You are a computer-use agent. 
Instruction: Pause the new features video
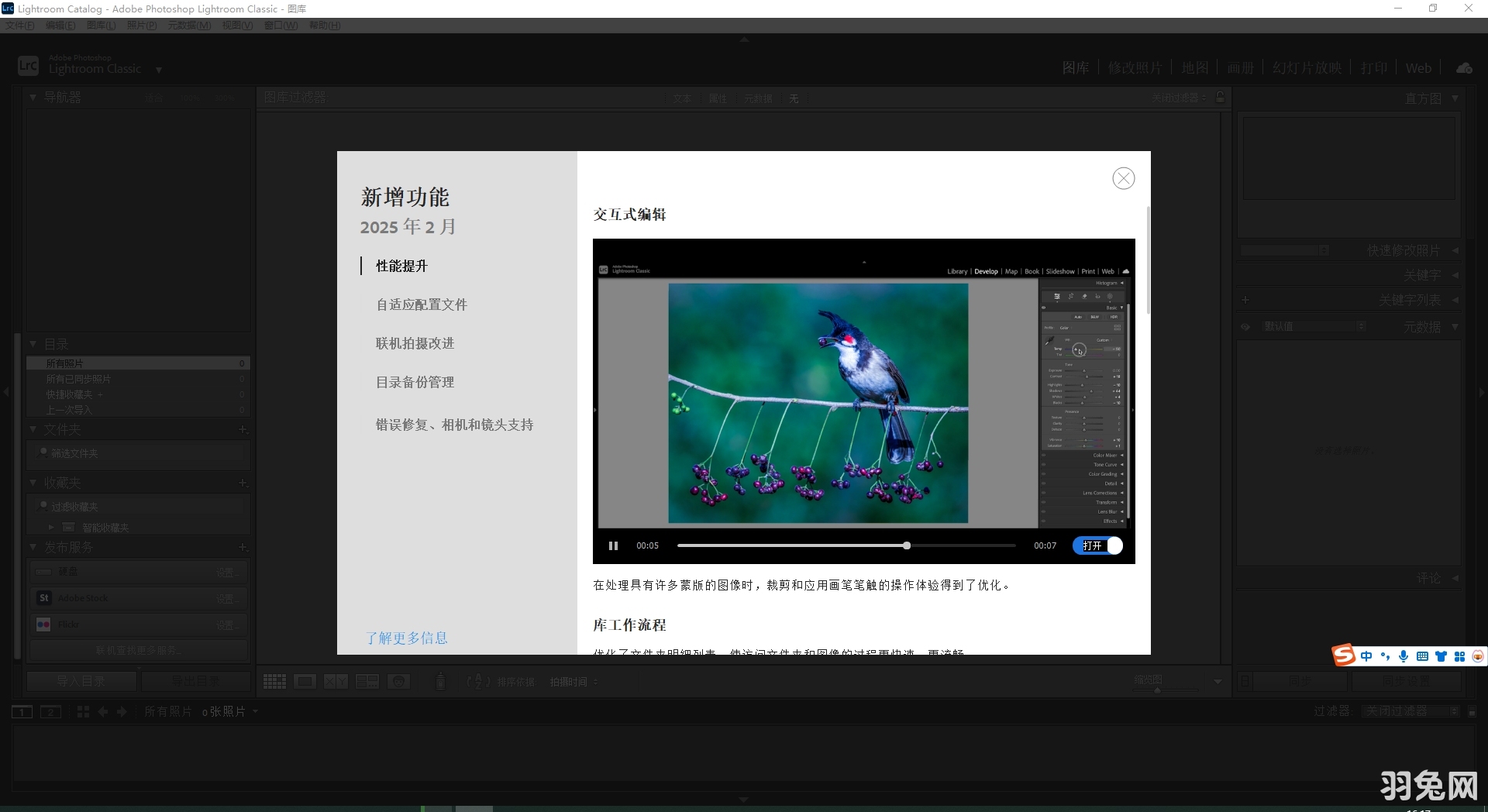click(613, 545)
